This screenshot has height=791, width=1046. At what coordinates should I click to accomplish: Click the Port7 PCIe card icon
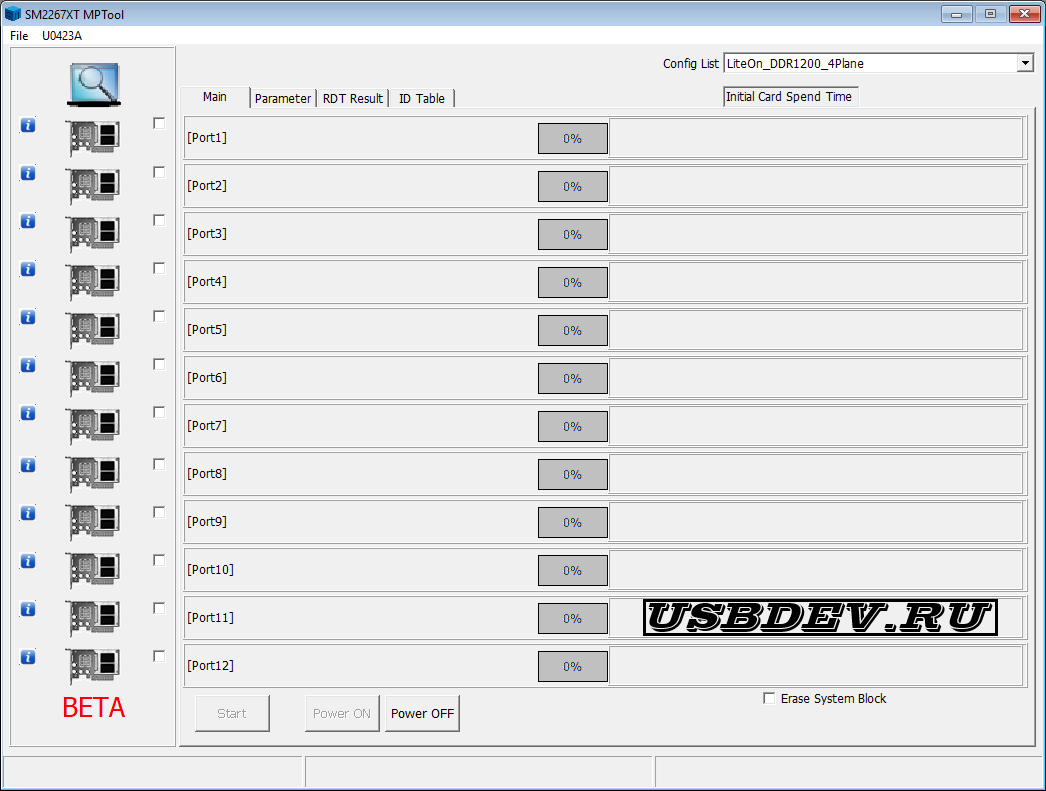tap(93, 426)
